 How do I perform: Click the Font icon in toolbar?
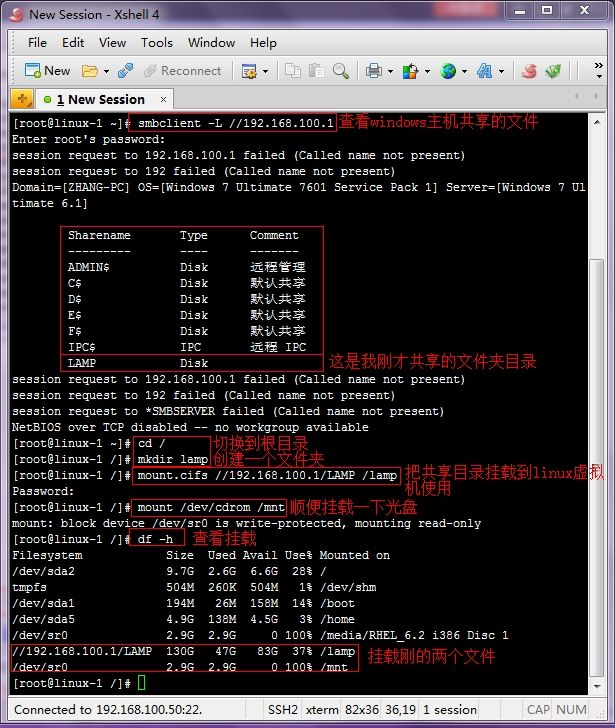coord(485,71)
